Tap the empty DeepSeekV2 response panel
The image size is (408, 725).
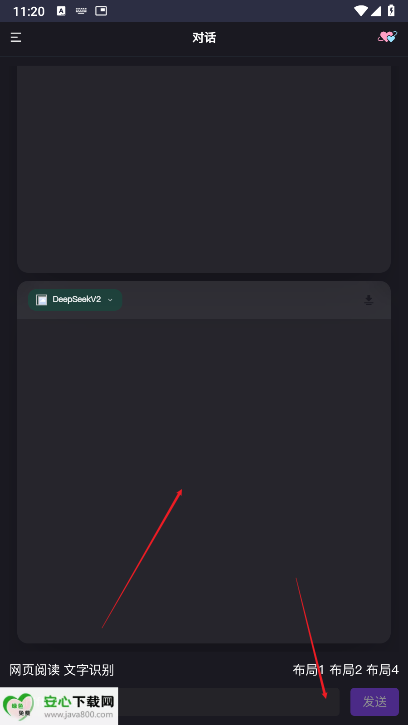pyautogui.click(x=204, y=480)
